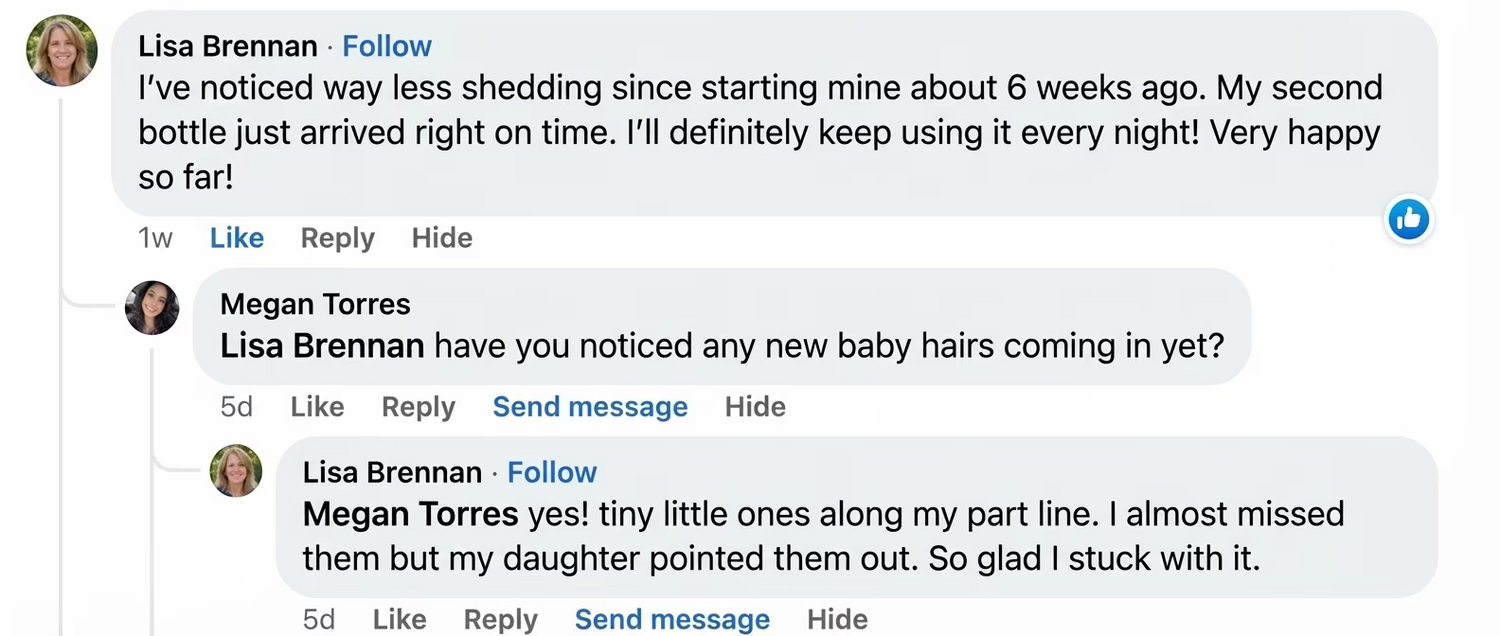This screenshot has height=636, width=1500.
Task: Click Lisa Brennan's avatar on her nested reply
Action: (x=236, y=471)
